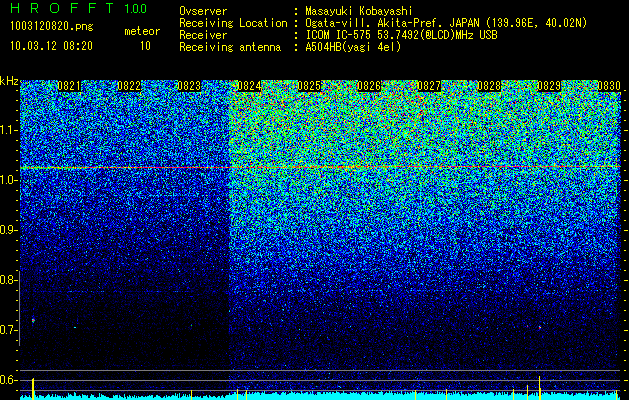Click the 0823 time marker

pyautogui.click(x=189, y=86)
